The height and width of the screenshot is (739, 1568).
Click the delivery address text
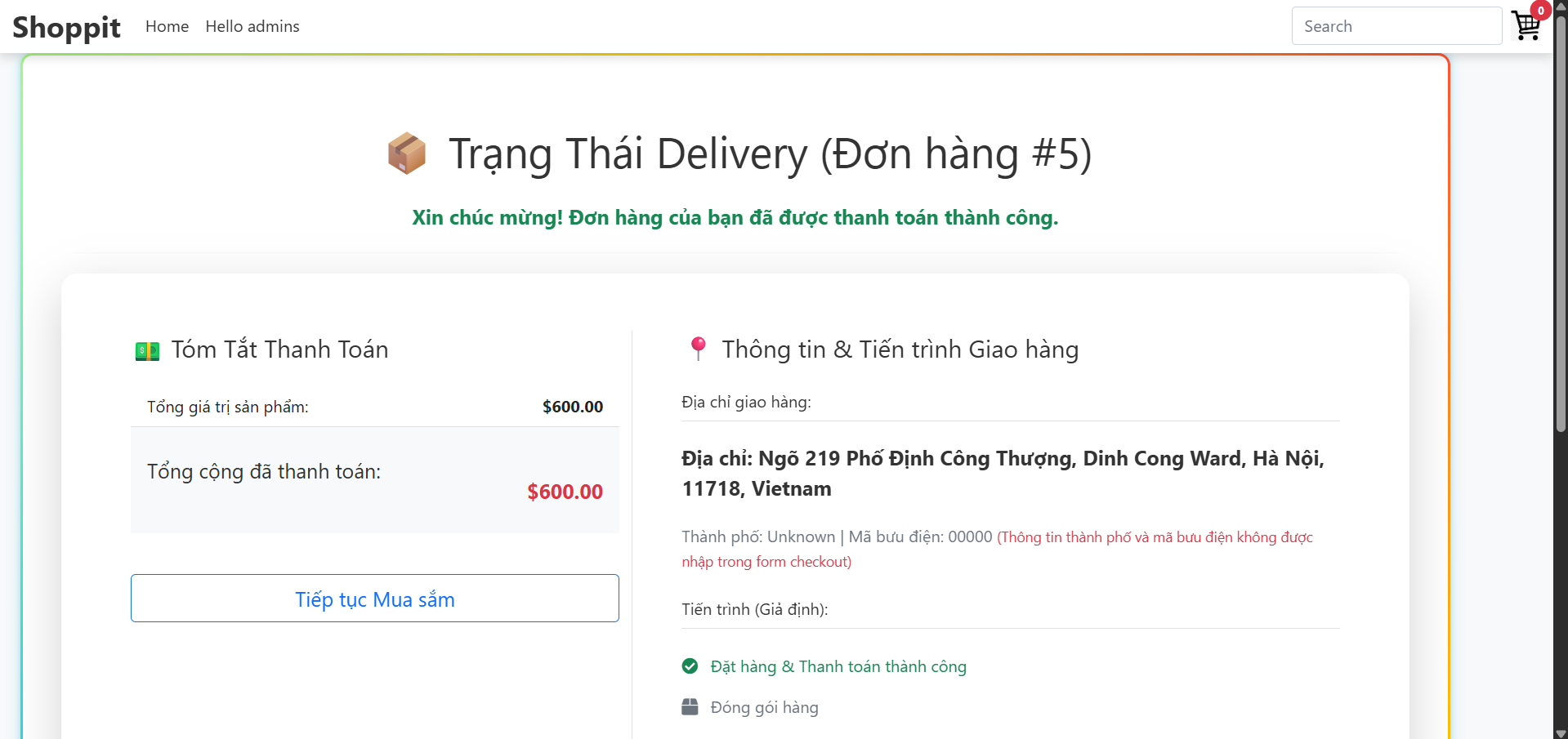(1003, 473)
